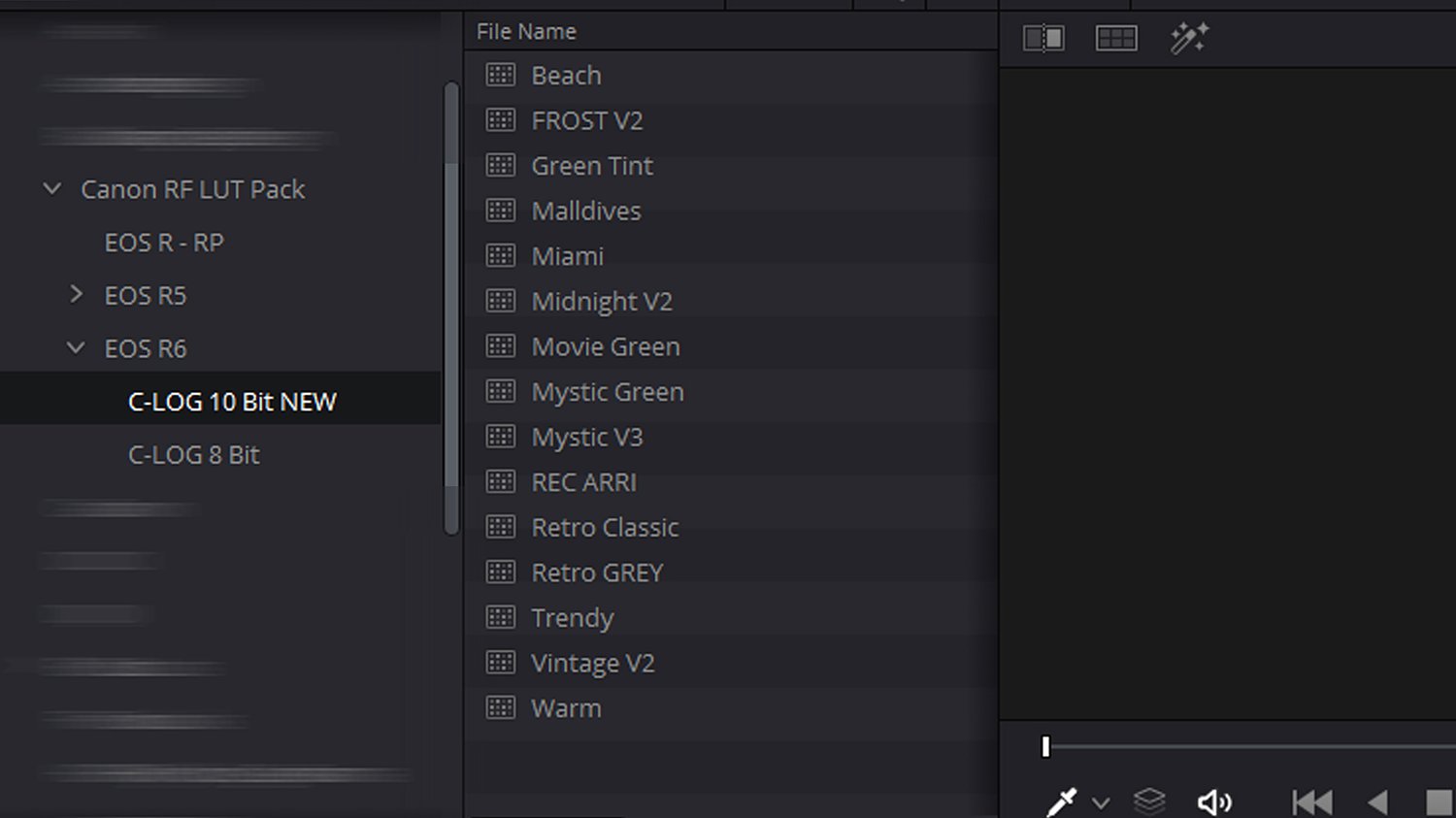Toggle the image wipe viewer icon
Image resolution: width=1456 pixels, height=818 pixels.
pyautogui.click(x=1043, y=39)
